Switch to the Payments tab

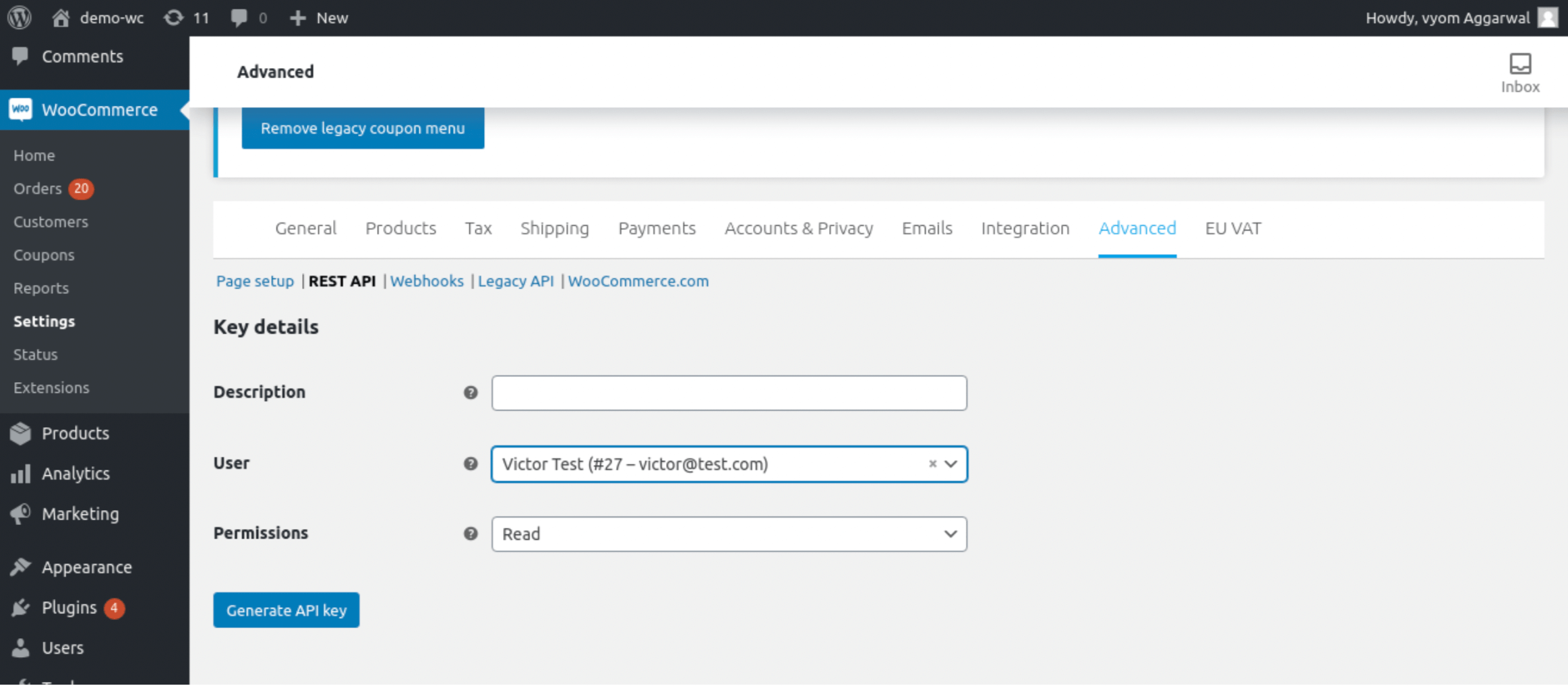(657, 228)
